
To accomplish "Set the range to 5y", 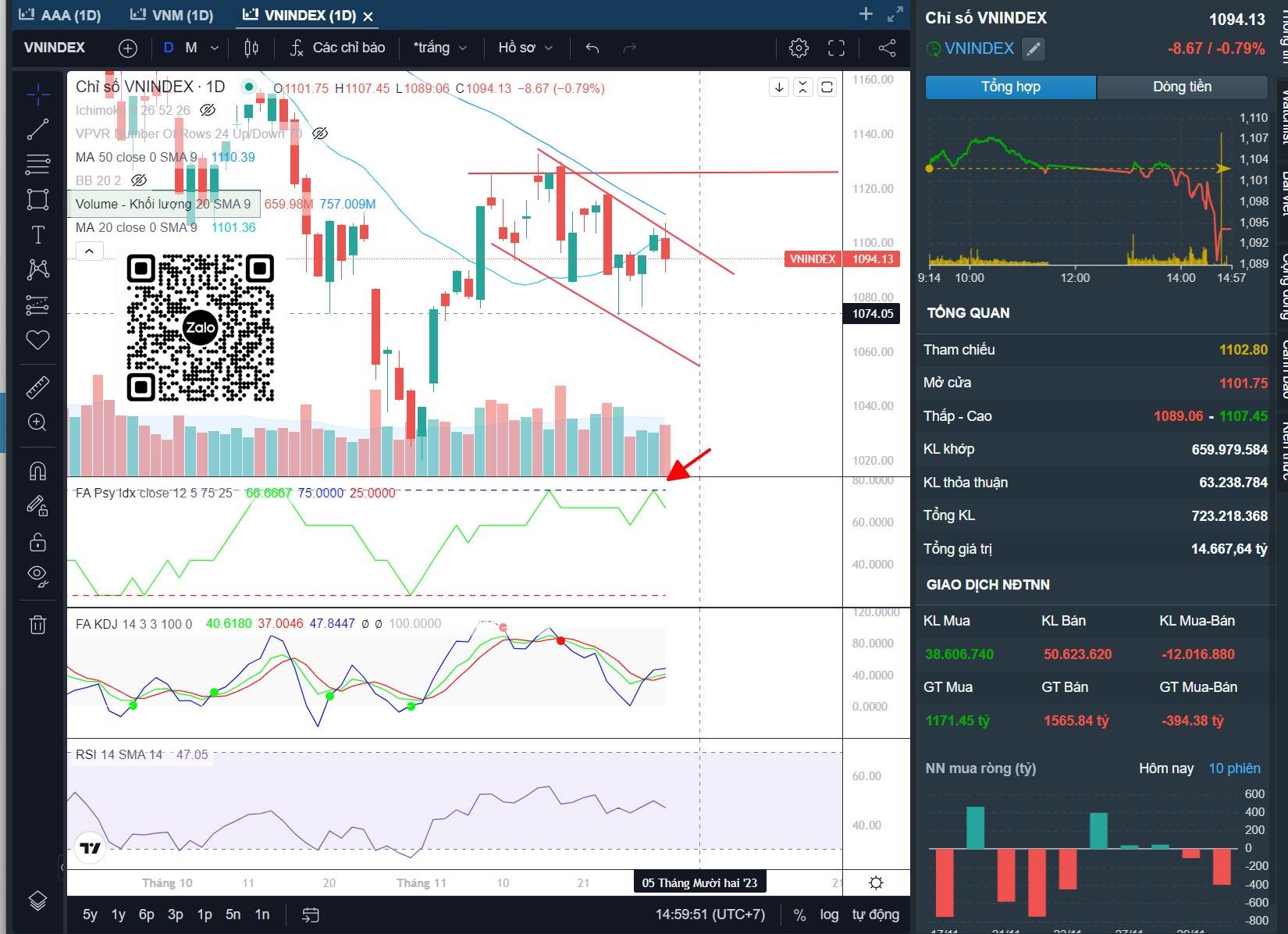I will pyautogui.click(x=90, y=914).
